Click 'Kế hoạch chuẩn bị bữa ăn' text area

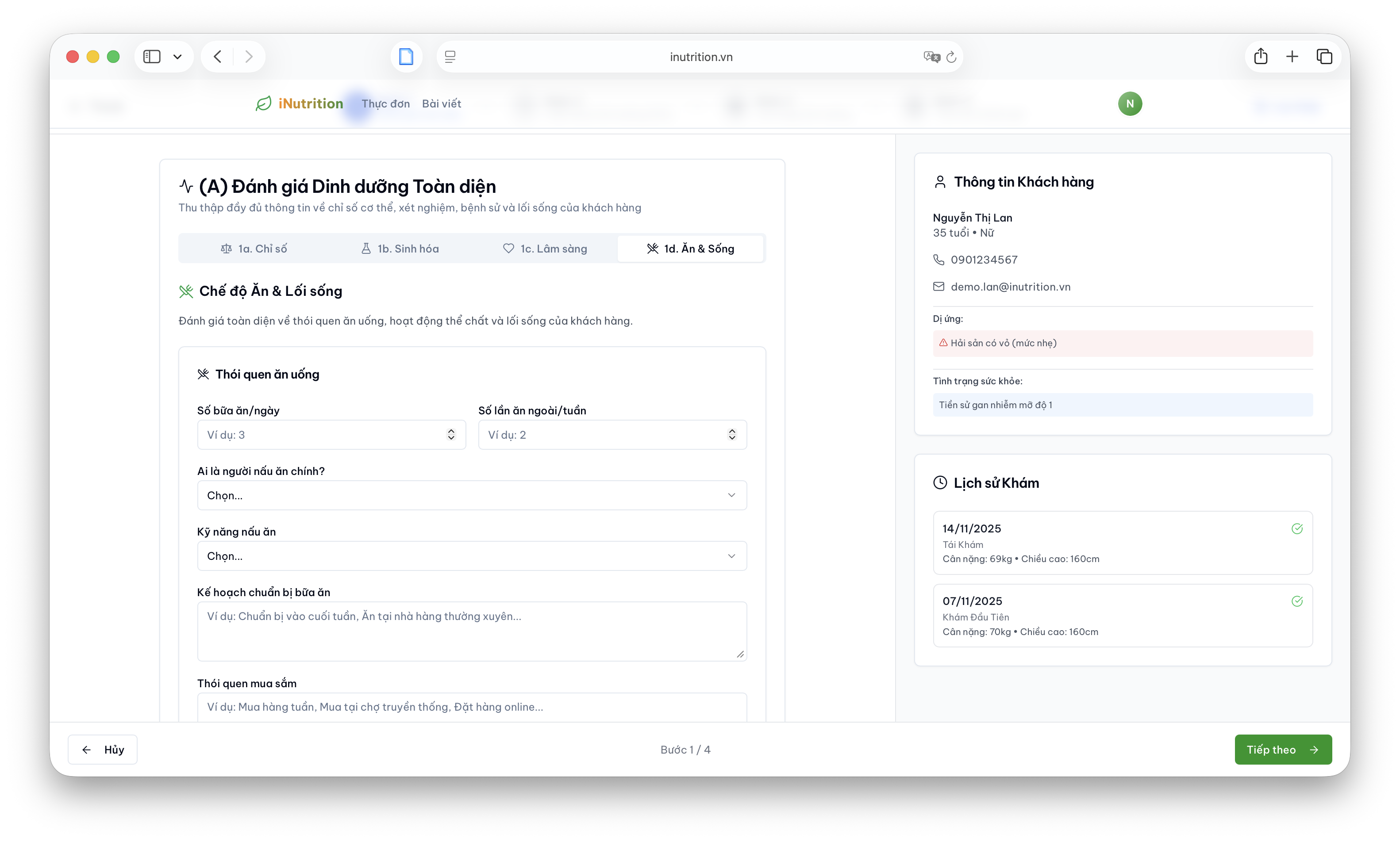point(472,631)
